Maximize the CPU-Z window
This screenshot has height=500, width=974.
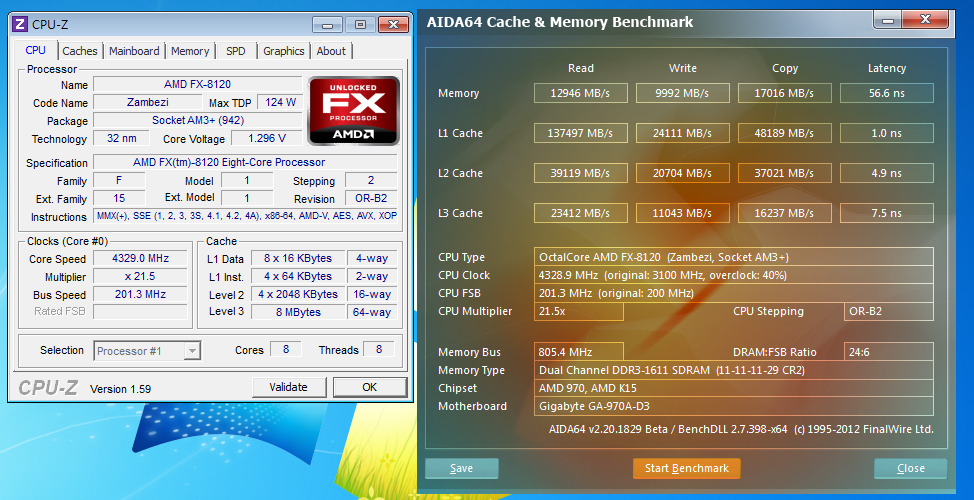coord(360,25)
